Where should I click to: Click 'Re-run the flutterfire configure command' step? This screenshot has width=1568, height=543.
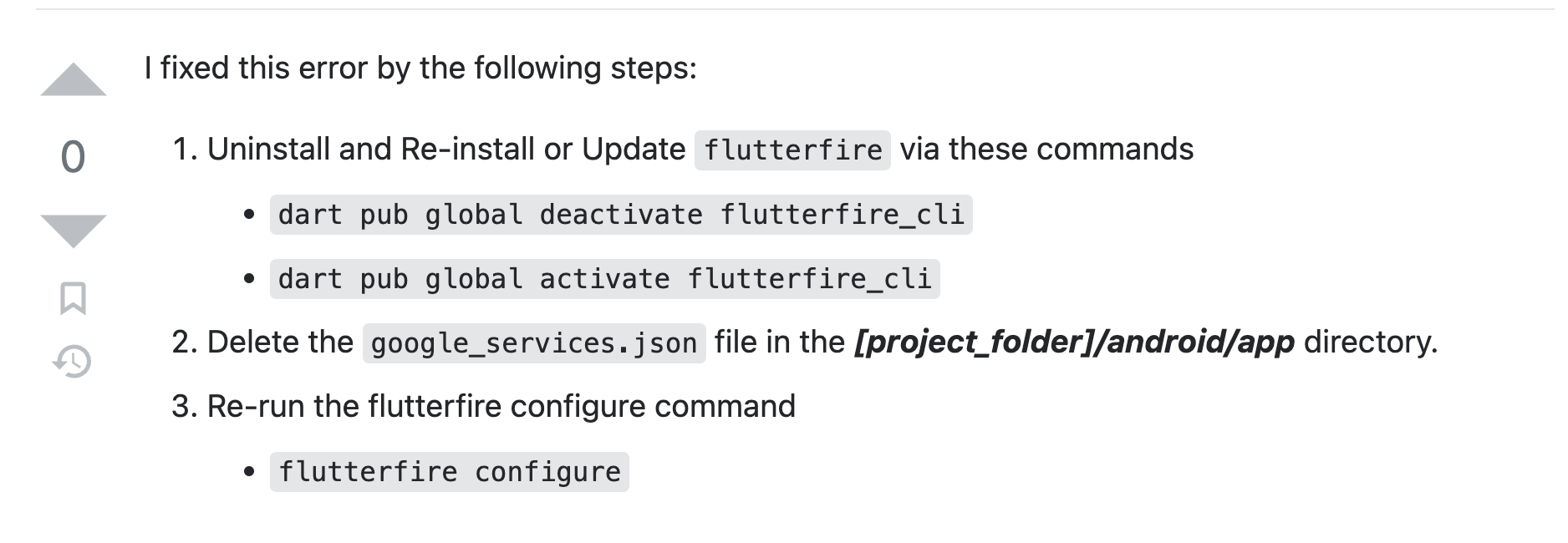pyautogui.click(x=501, y=407)
